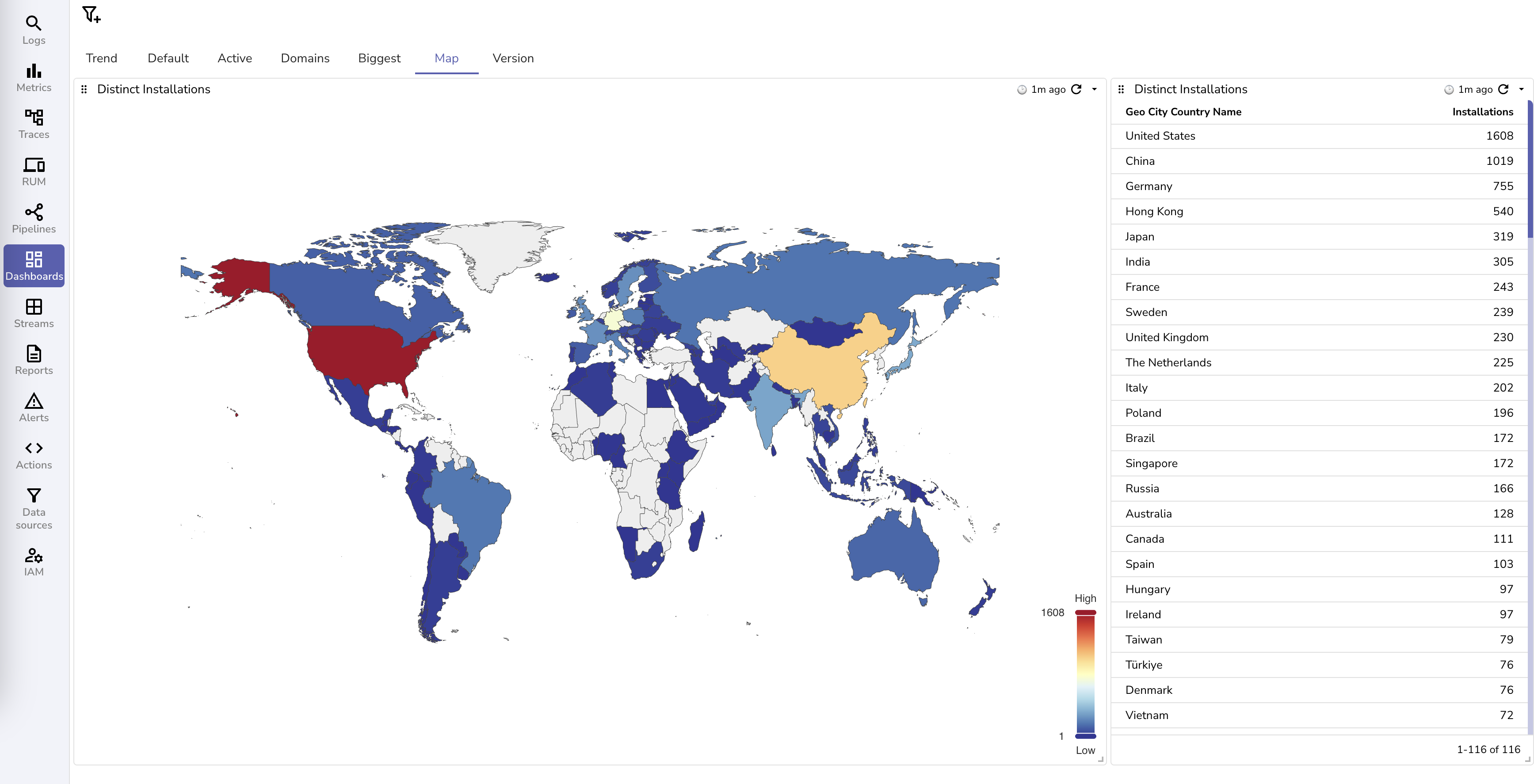Sort by Geo City Country Name header
Image resolution: width=1534 pixels, height=784 pixels.
pos(1183,112)
